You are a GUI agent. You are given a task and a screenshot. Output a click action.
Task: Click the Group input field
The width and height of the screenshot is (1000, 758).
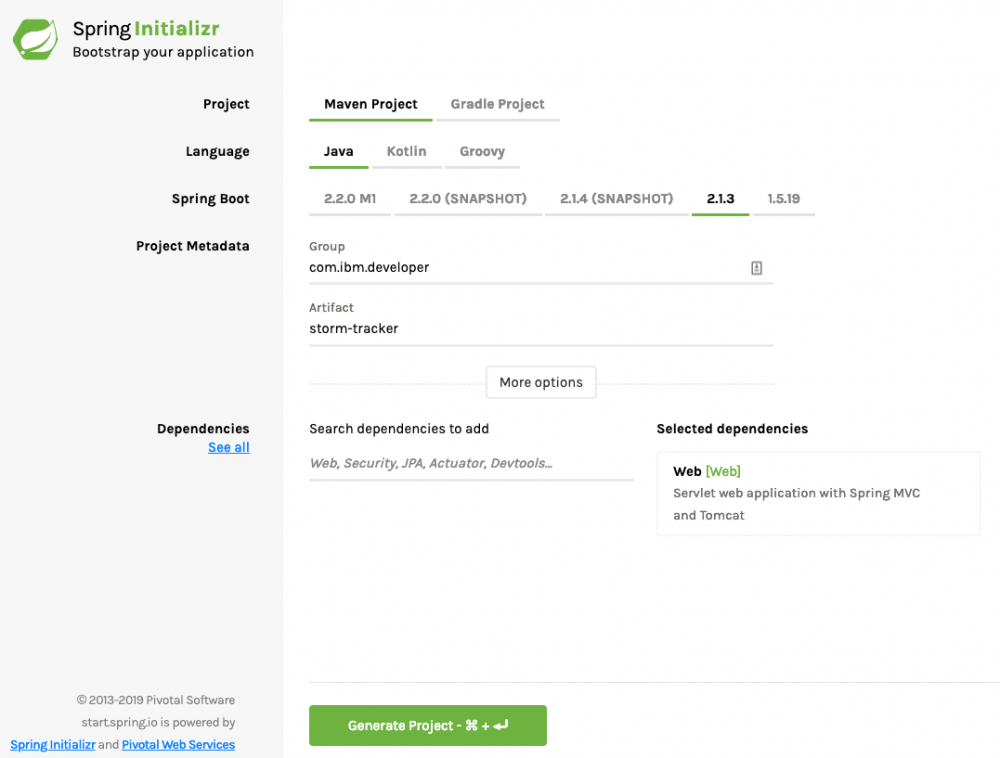point(525,268)
